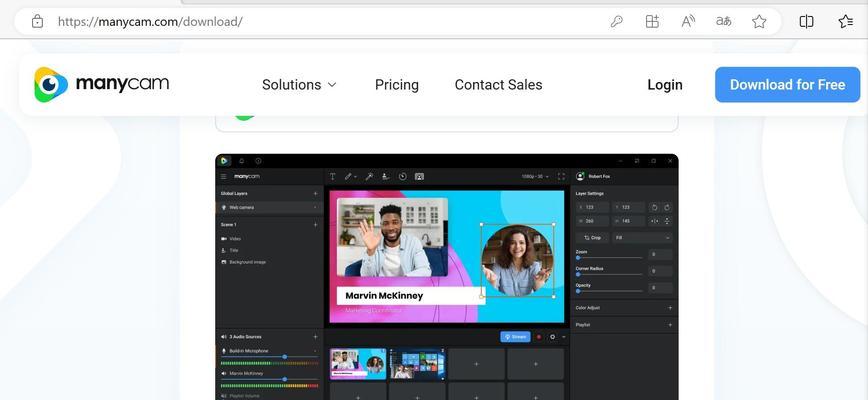Image resolution: width=868 pixels, height=400 pixels.
Task: Click the info circle icon in ManyCam preview title bar
Action: tap(258, 161)
